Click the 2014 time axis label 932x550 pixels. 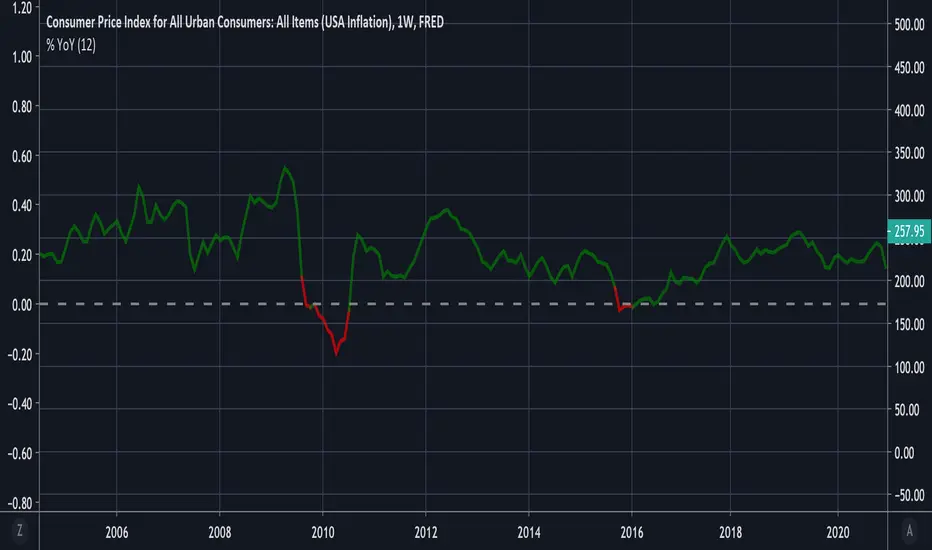528,532
